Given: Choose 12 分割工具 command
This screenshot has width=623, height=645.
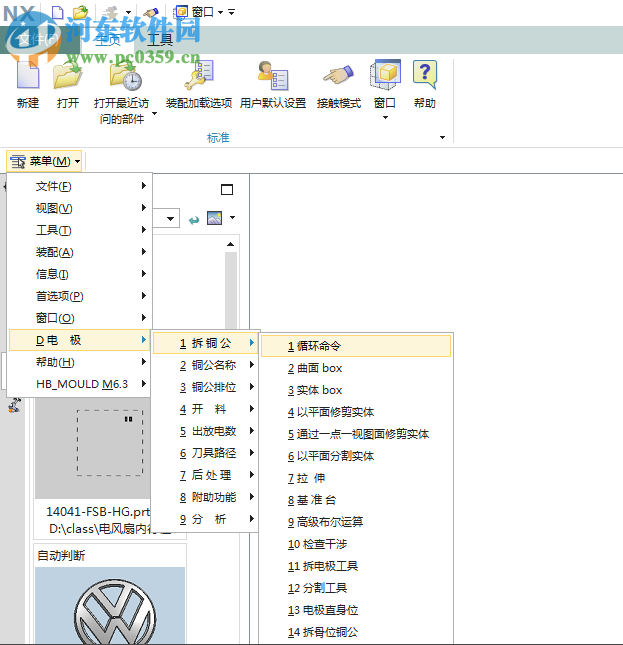Looking at the screenshot, I should point(356,588).
